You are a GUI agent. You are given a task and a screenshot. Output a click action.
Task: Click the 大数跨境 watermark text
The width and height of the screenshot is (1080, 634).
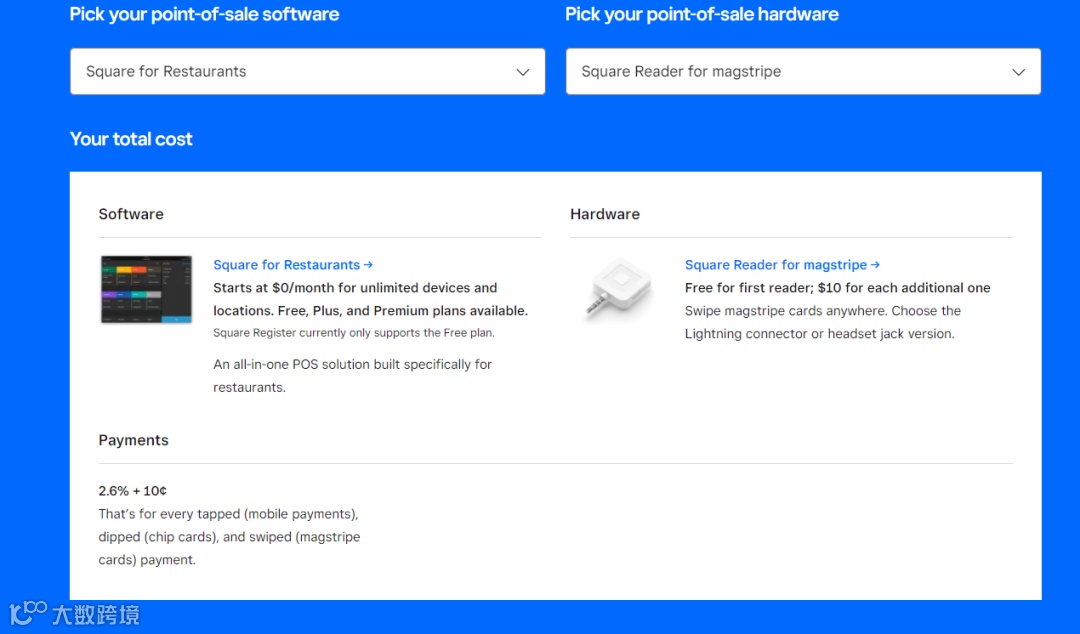(96, 614)
